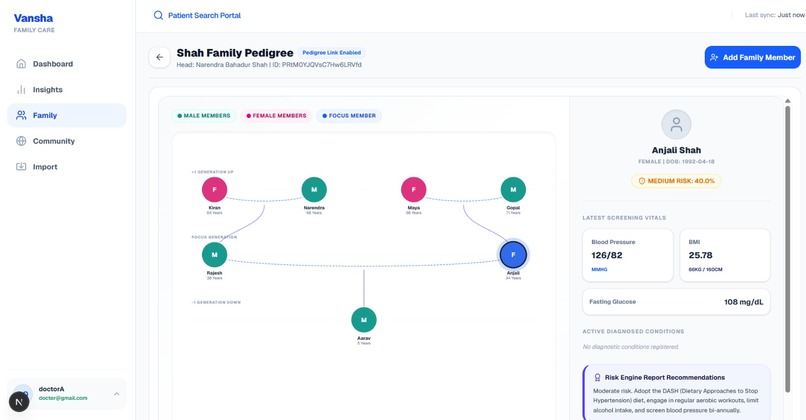The image size is (806, 420).
Task: Click the Vansha Family Care logo
Action: [34, 23]
